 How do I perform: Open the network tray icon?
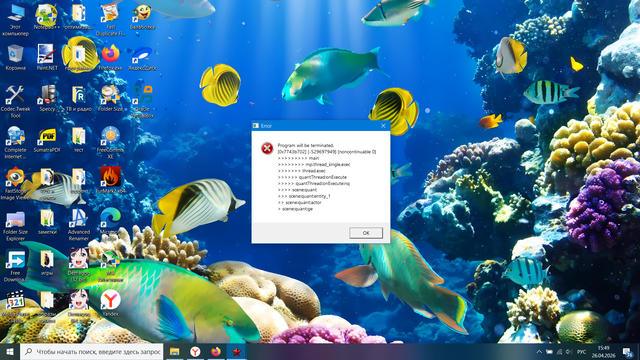[559, 352]
